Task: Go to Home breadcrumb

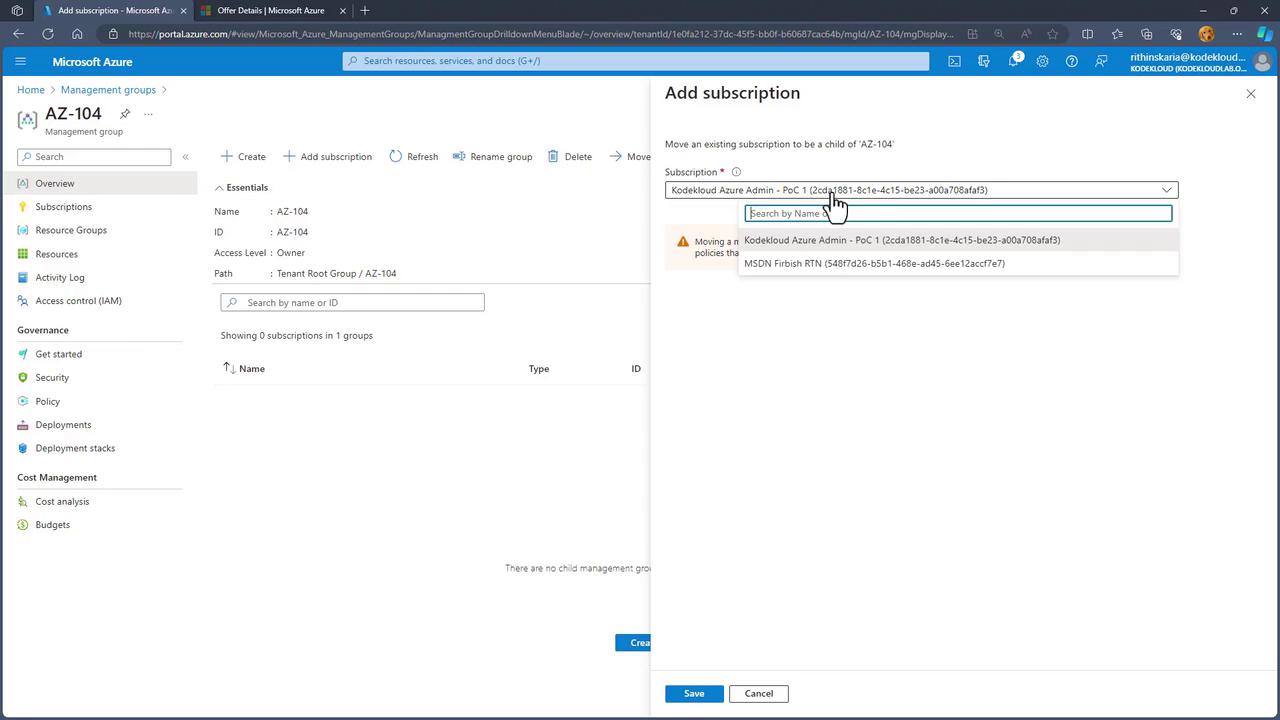Action: click(31, 90)
